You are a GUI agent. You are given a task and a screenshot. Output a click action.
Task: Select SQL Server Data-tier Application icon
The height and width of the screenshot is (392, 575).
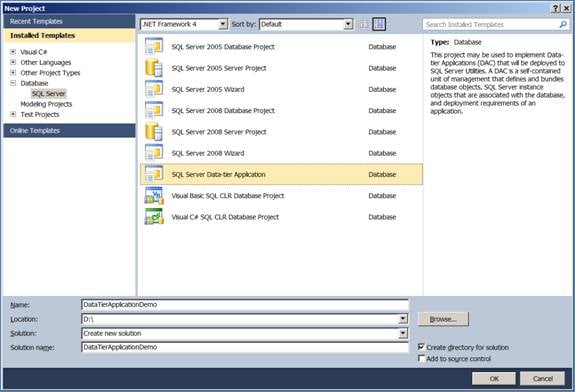click(x=154, y=174)
